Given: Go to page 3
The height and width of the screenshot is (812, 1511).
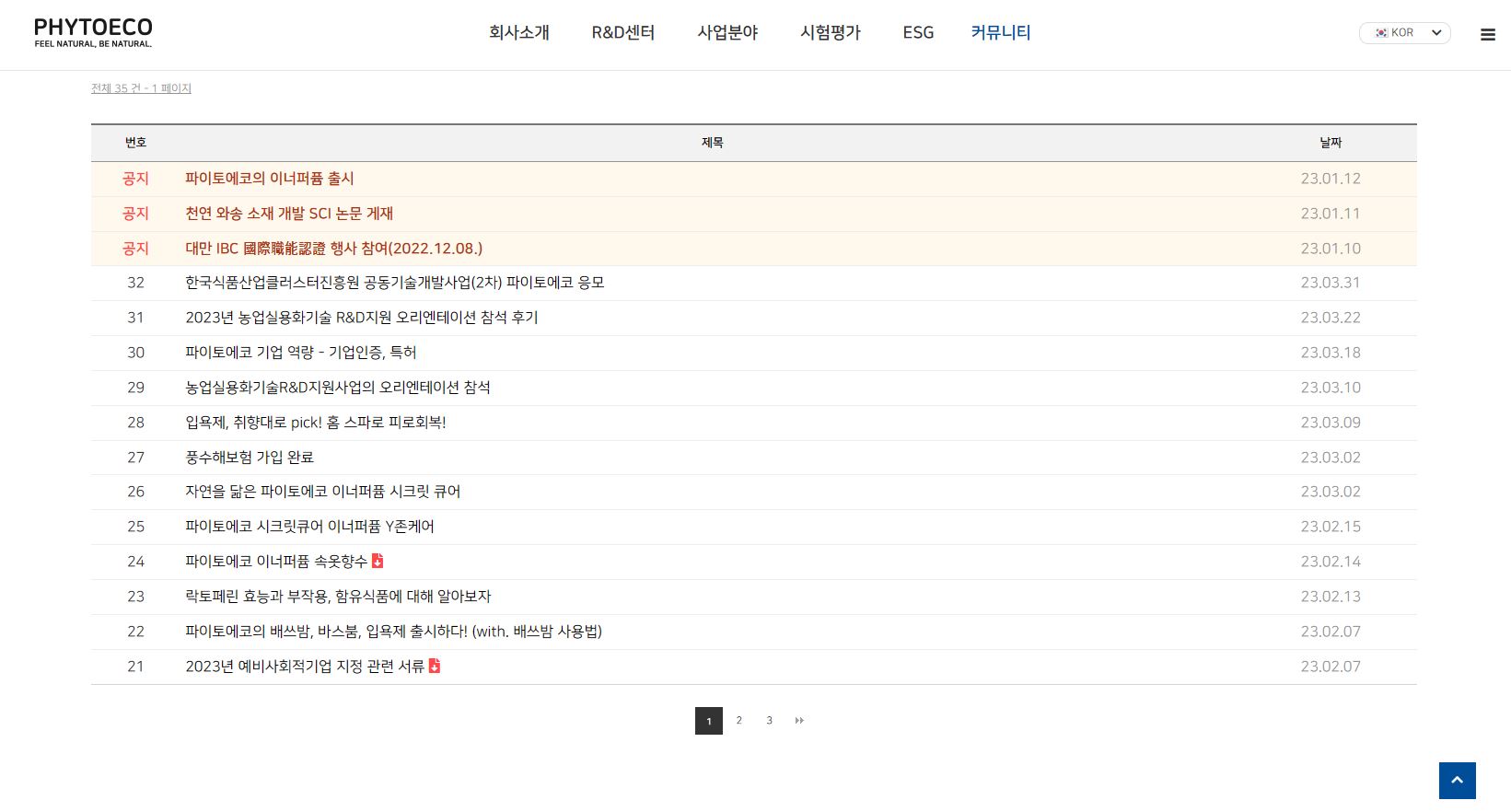Looking at the screenshot, I should pyautogui.click(x=769, y=721).
